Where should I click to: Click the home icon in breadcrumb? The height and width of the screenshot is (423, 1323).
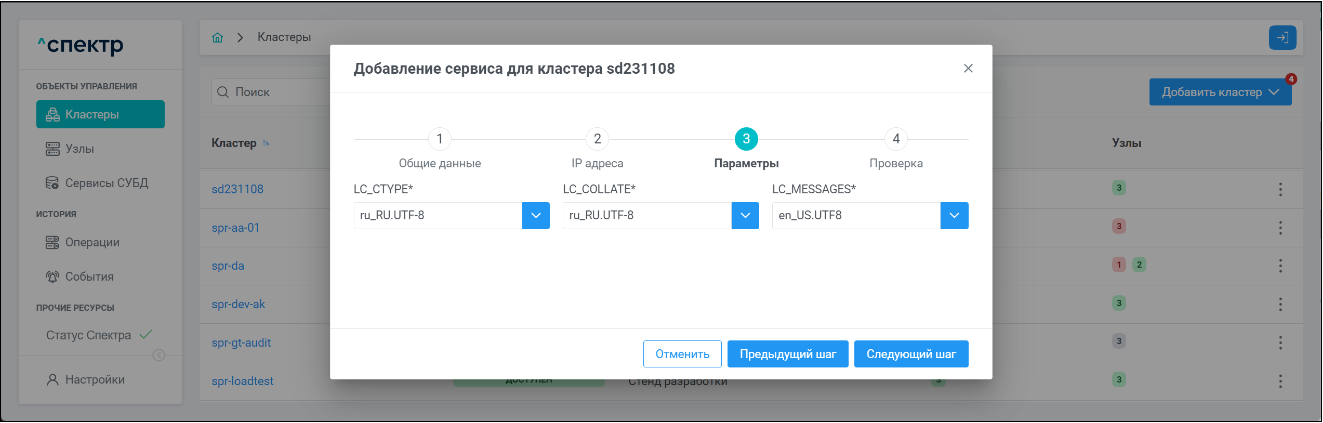point(217,37)
